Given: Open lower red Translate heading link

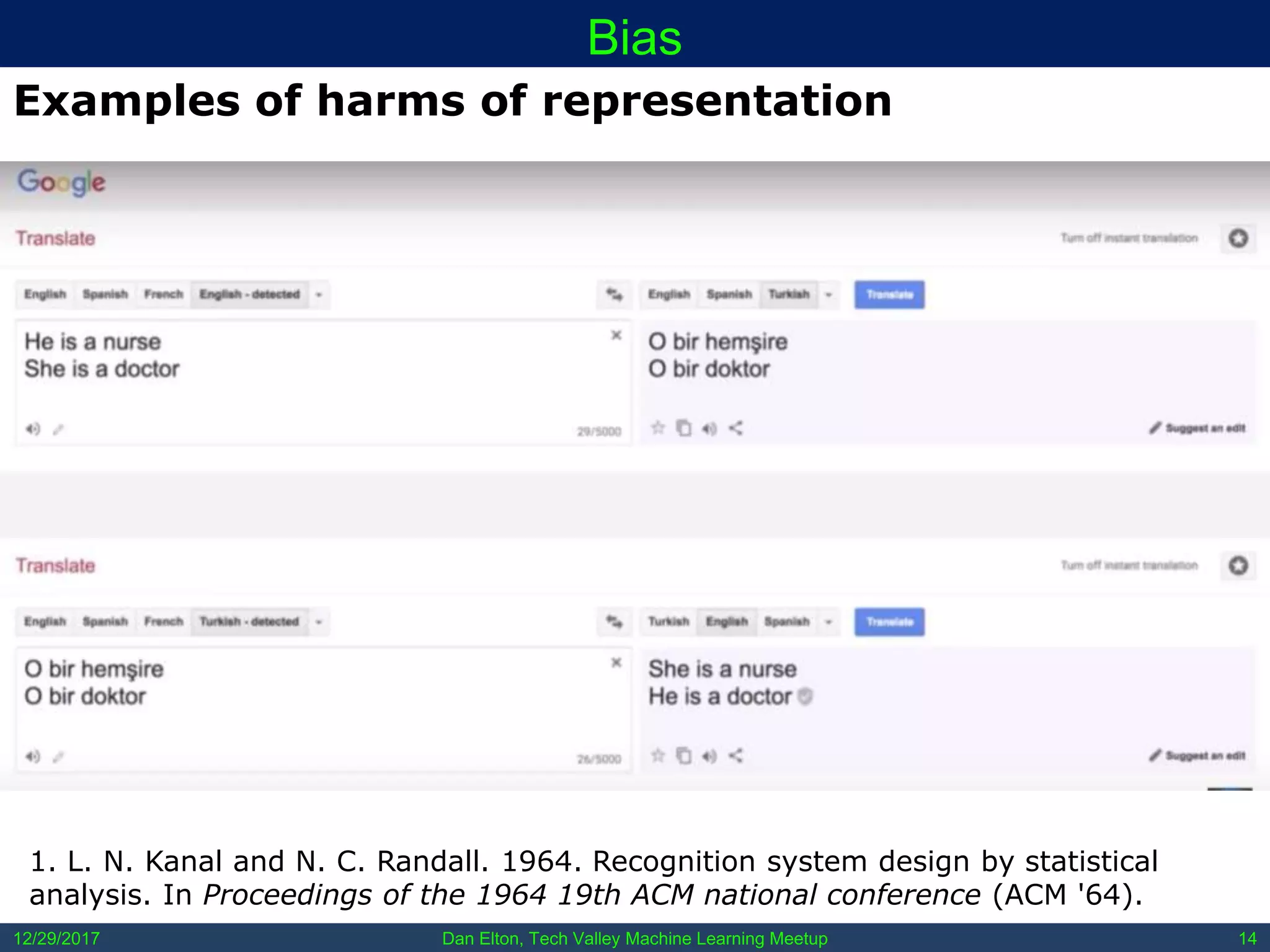Looking at the screenshot, I should (55, 566).
